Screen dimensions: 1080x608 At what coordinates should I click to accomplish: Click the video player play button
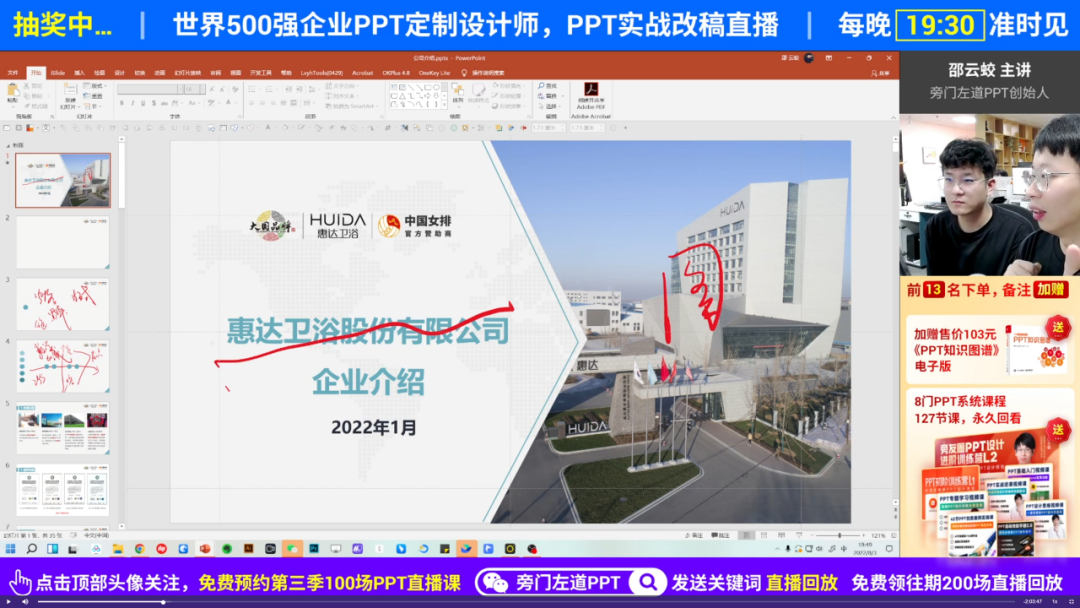[9, 602]
